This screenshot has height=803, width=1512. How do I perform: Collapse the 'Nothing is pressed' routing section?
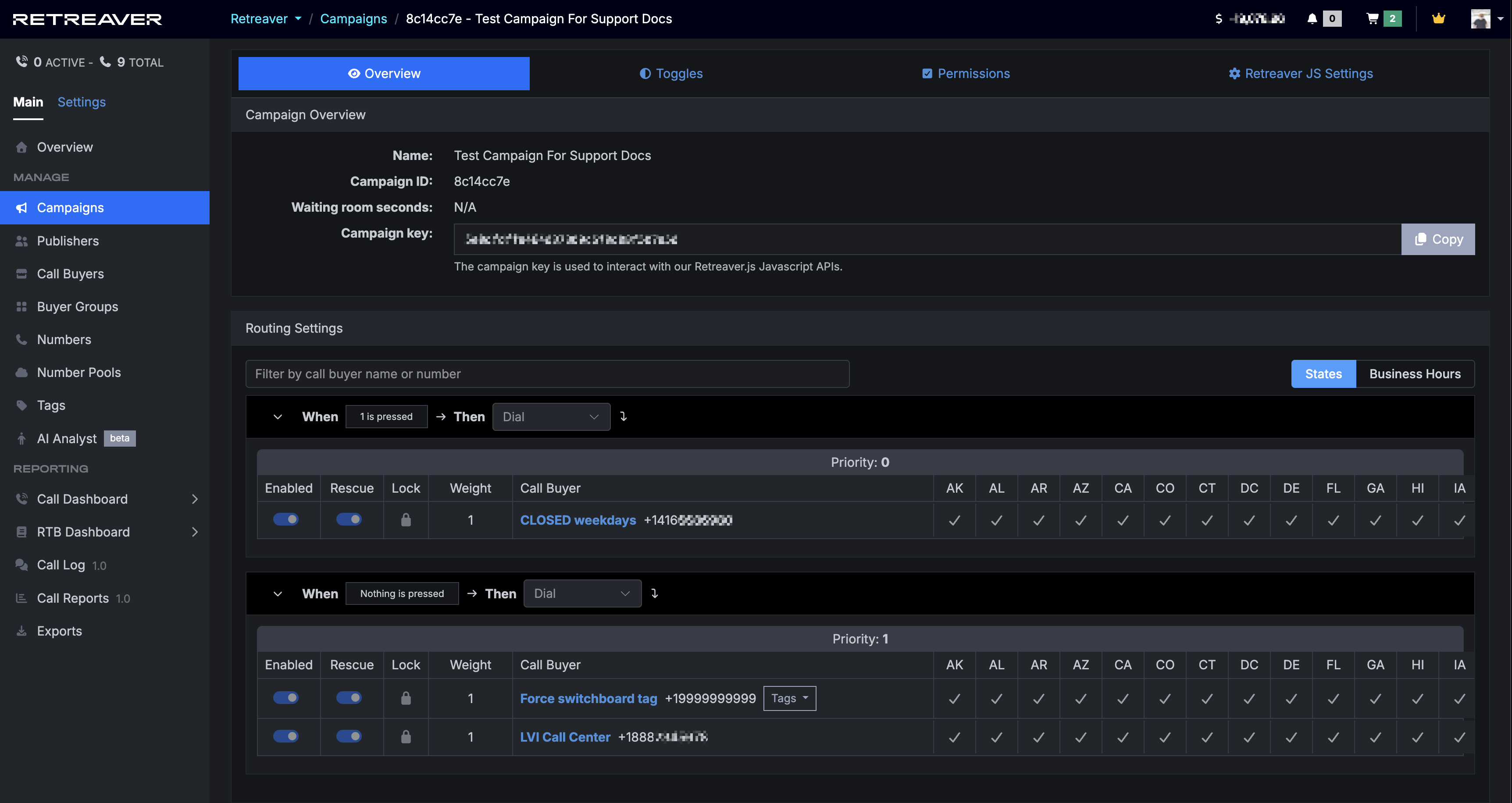pos(278,593)
